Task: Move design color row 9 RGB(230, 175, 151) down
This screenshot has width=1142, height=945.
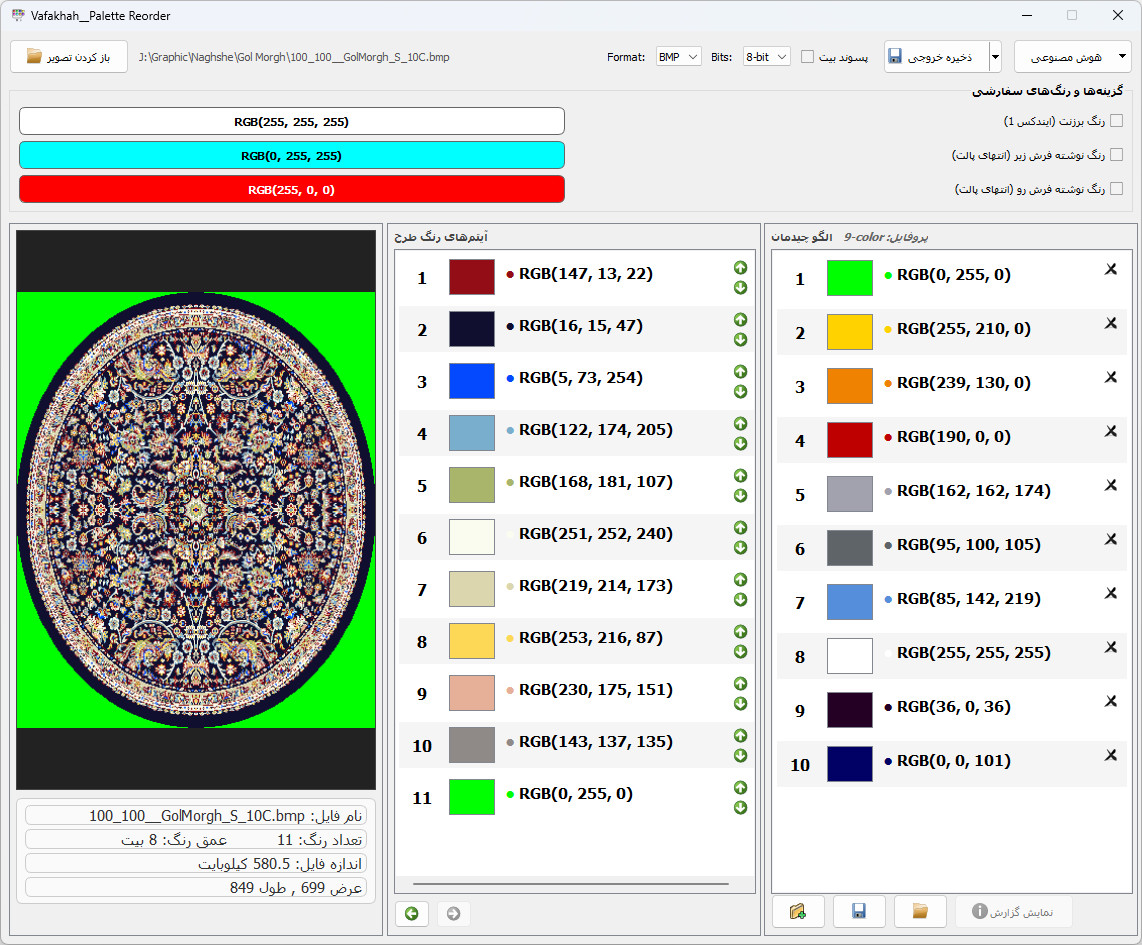Action: 740,704
